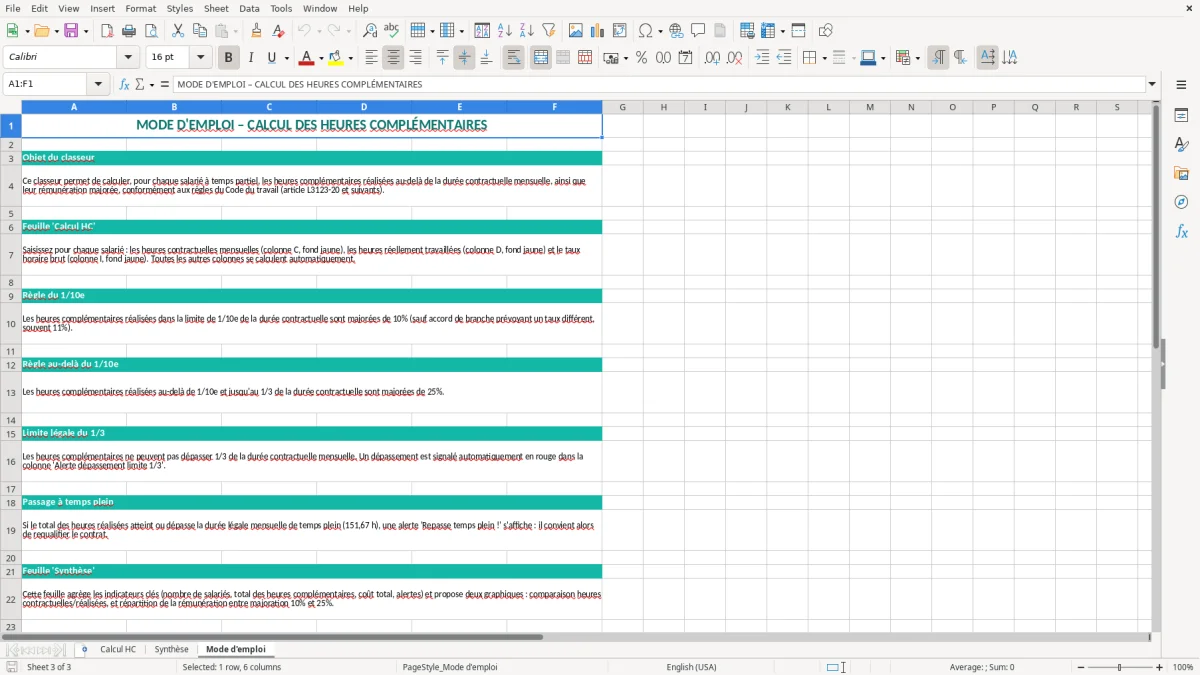Screen dimensions: 1200x675
Task: Expand the Borders dropdown arrow
Action: coord(825,58)
